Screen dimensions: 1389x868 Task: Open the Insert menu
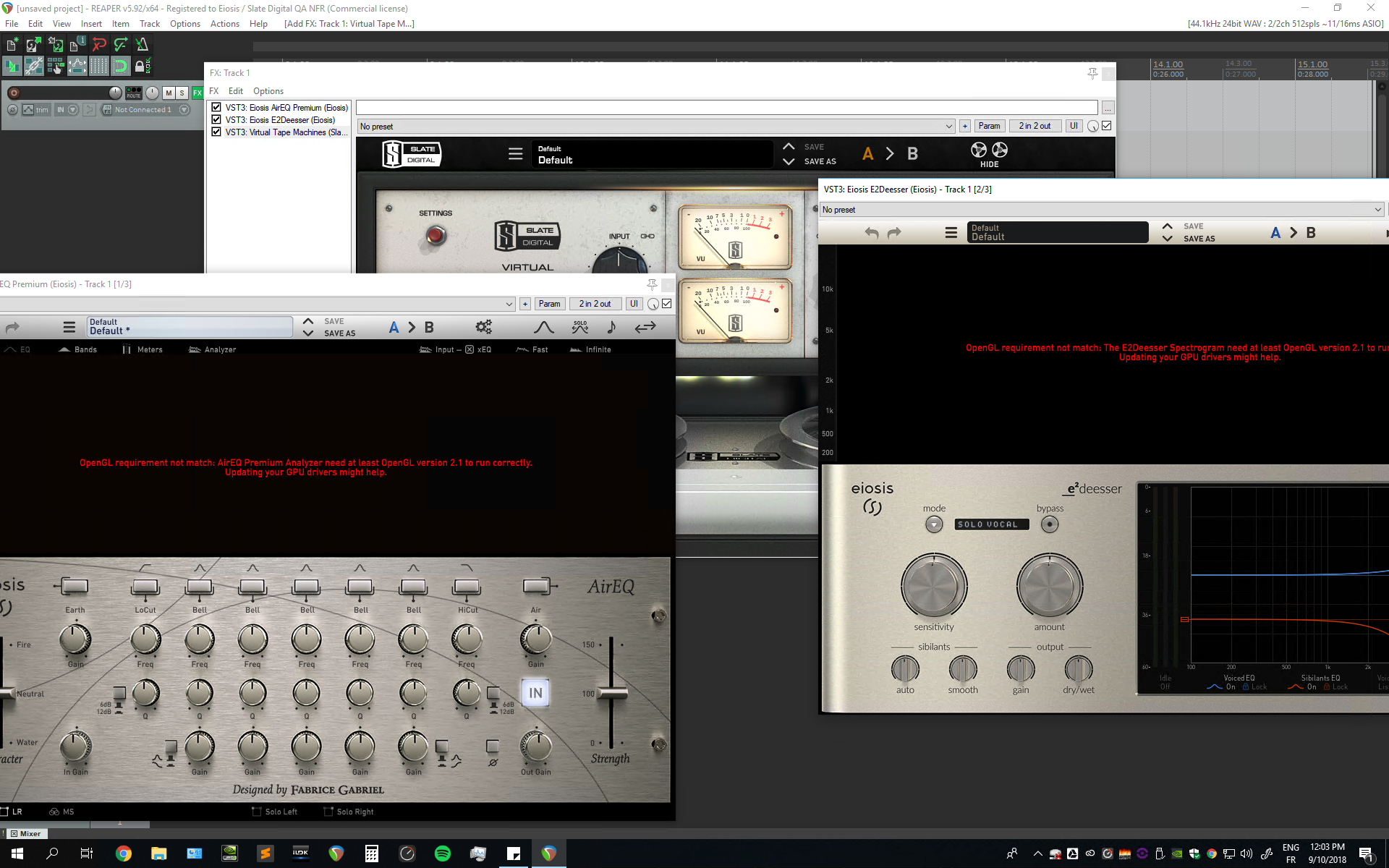pos(91,24)
